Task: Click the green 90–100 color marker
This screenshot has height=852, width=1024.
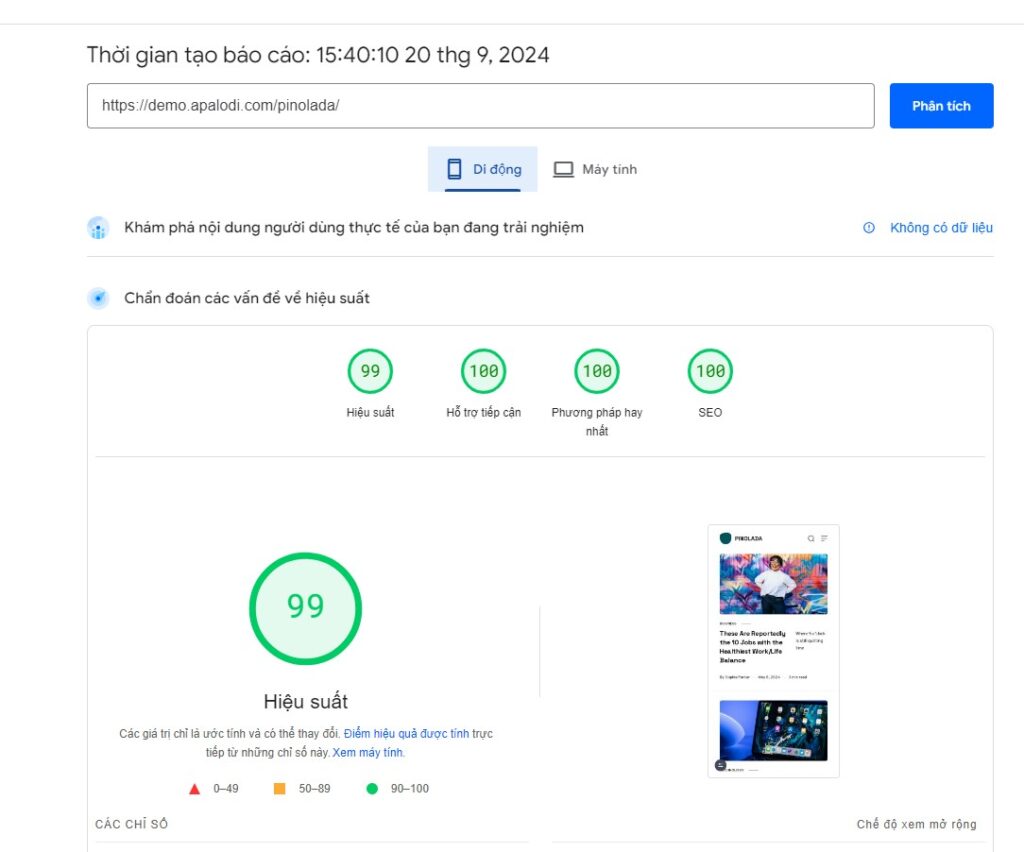Action: tap(370, 788)
